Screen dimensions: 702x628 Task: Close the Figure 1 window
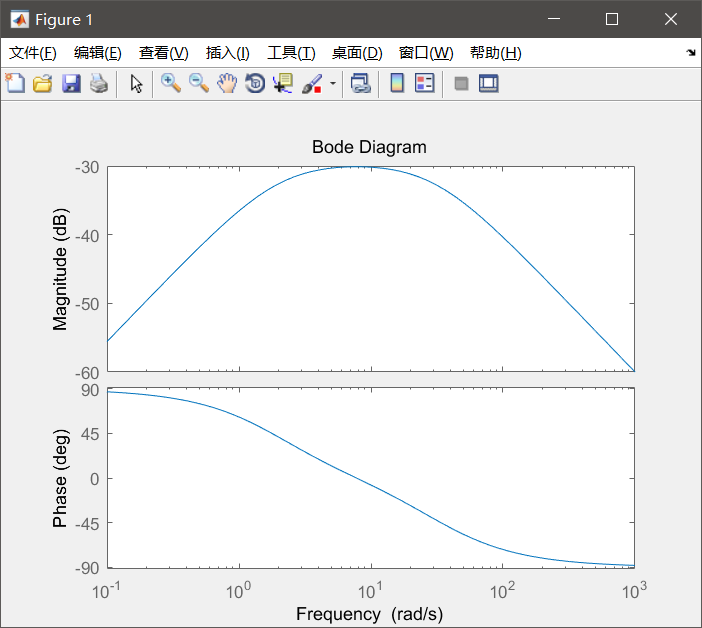coord(671,19)
